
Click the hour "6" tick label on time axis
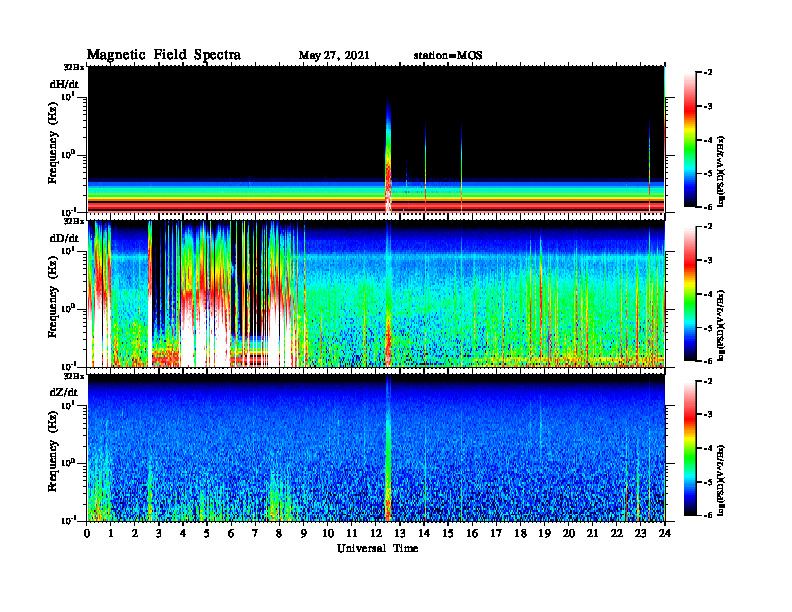click(x=231, y=534)
